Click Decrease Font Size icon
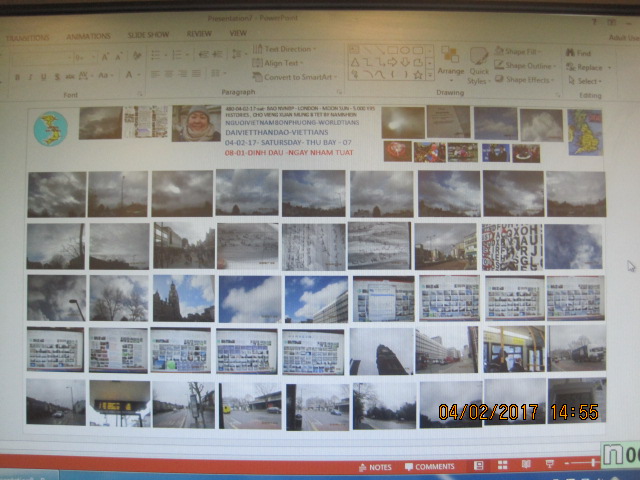The image size is (640, 480). point(119,57)
